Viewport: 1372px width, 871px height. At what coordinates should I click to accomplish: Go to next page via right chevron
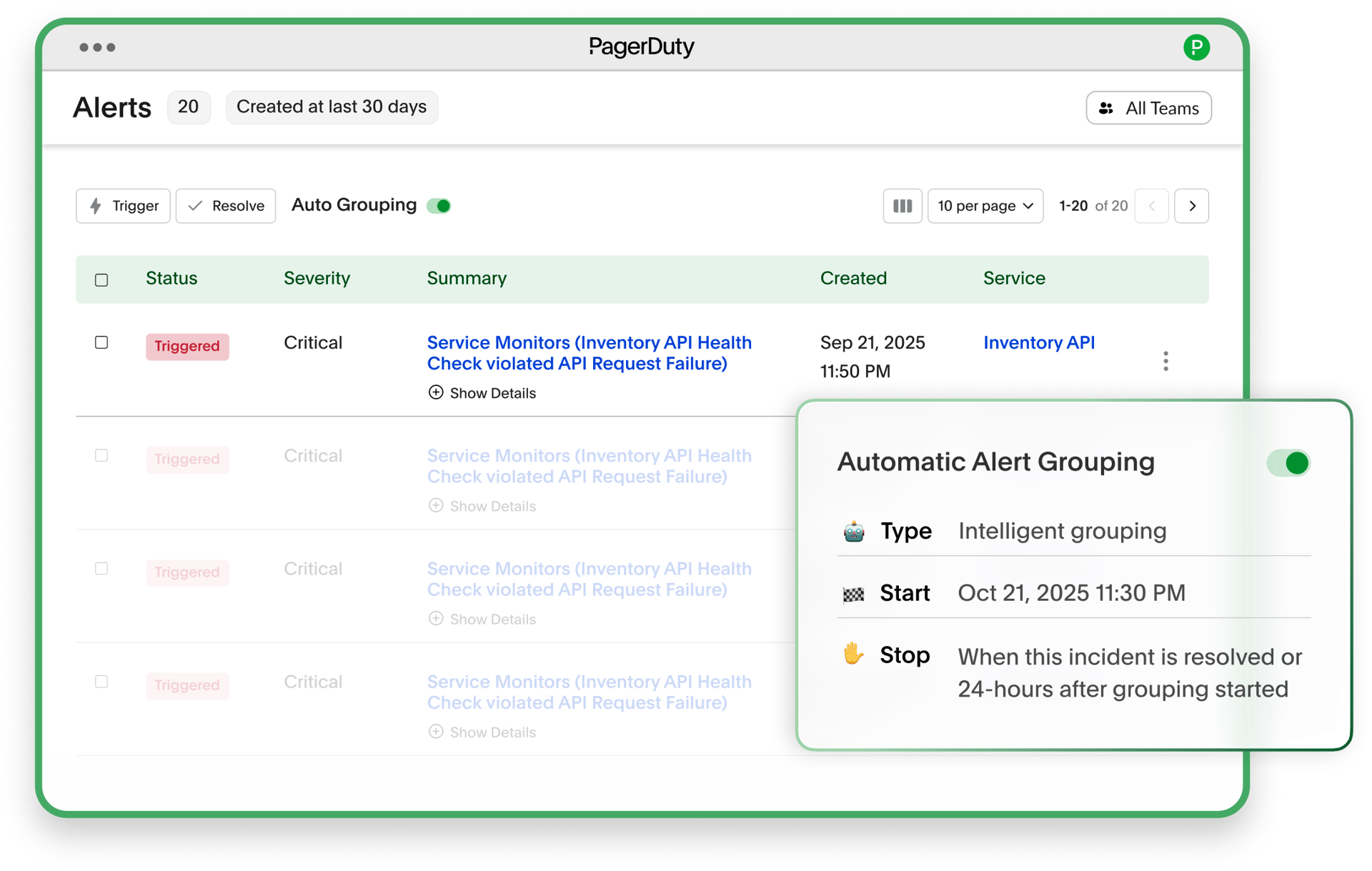pos(1191,206)
